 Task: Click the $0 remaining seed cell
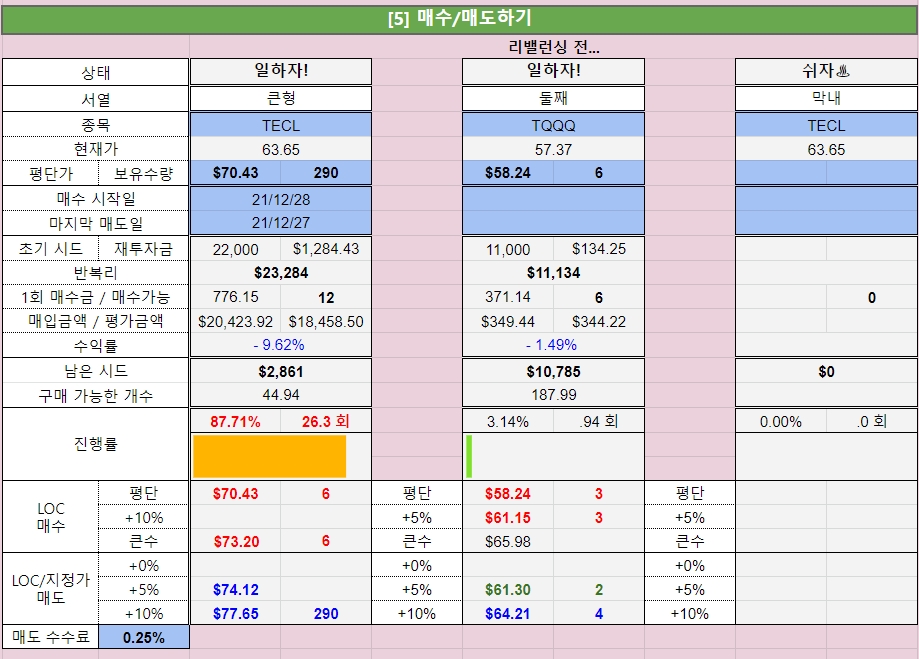pos(826,372)
